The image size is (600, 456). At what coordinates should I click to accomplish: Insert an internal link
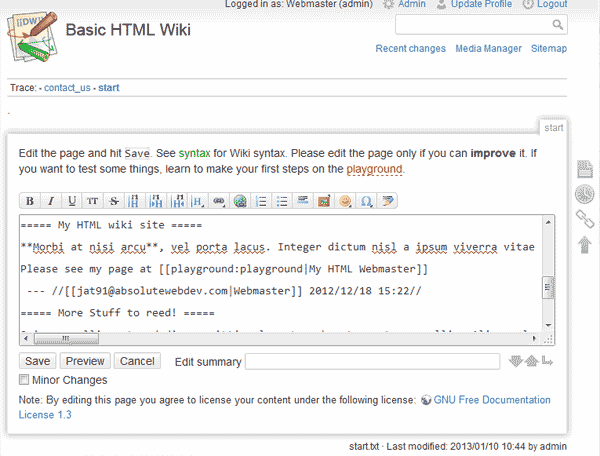click(x=220, y=201)
